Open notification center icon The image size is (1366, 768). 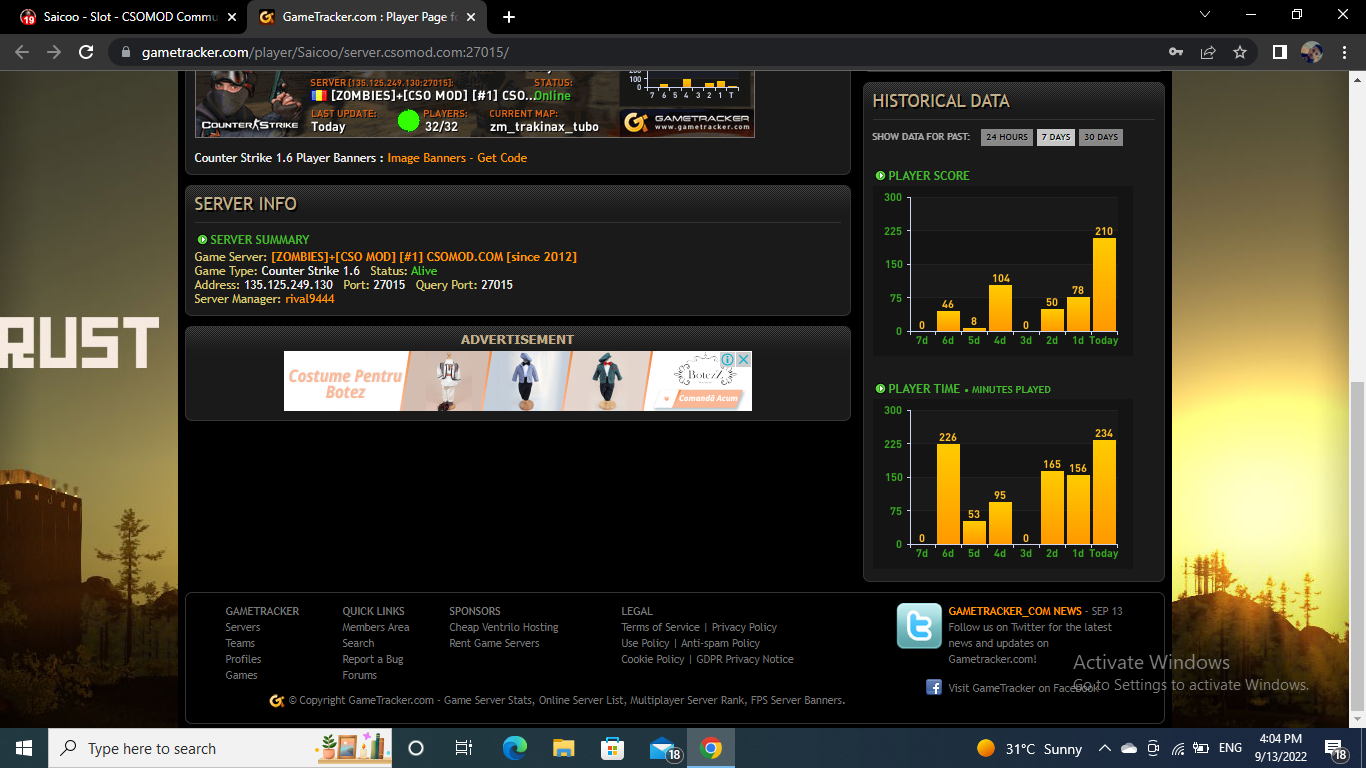[x=1336, y=748]
